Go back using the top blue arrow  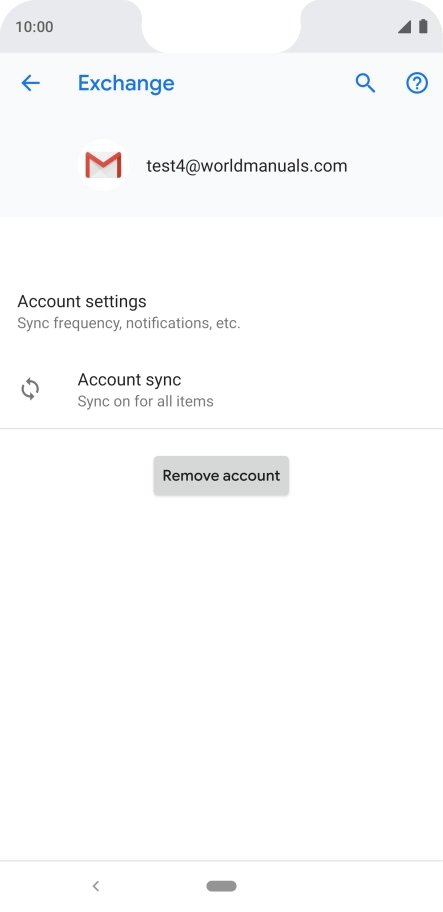(30, 83)
